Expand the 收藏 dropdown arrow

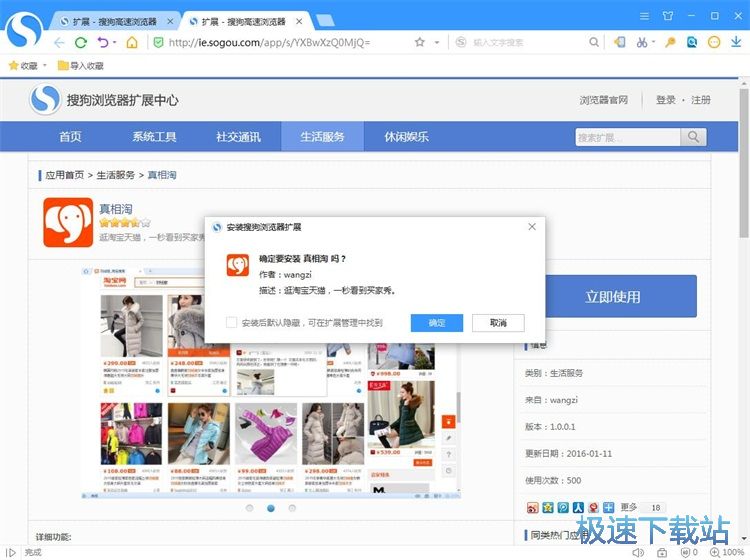pos(45,66)
